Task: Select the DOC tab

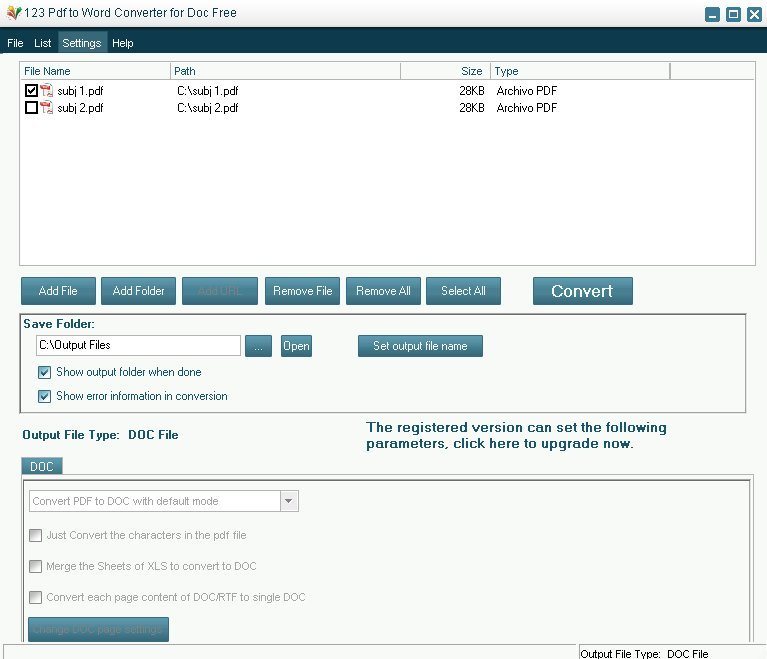Action: 42,466
